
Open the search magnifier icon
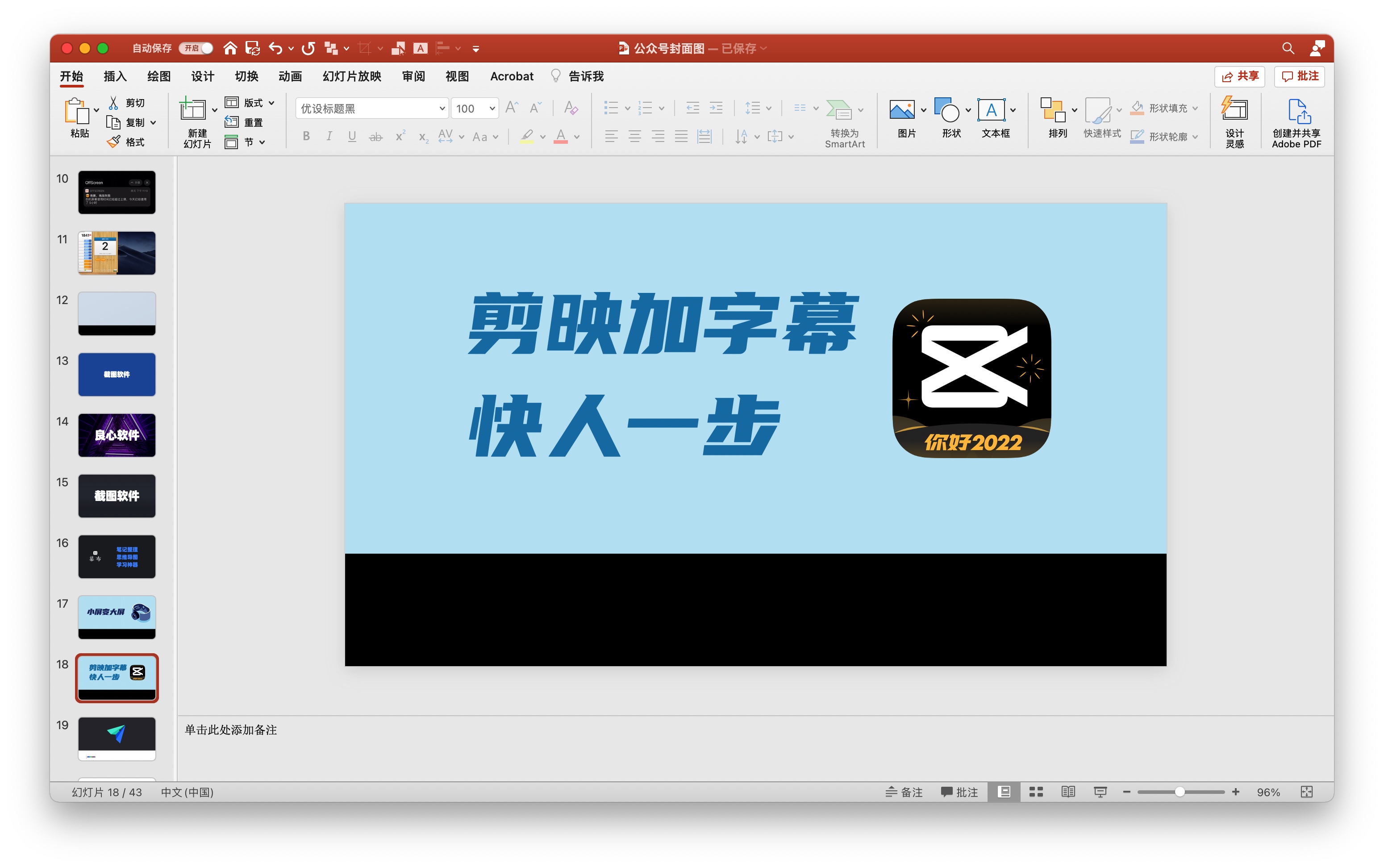pos(1288,48)
